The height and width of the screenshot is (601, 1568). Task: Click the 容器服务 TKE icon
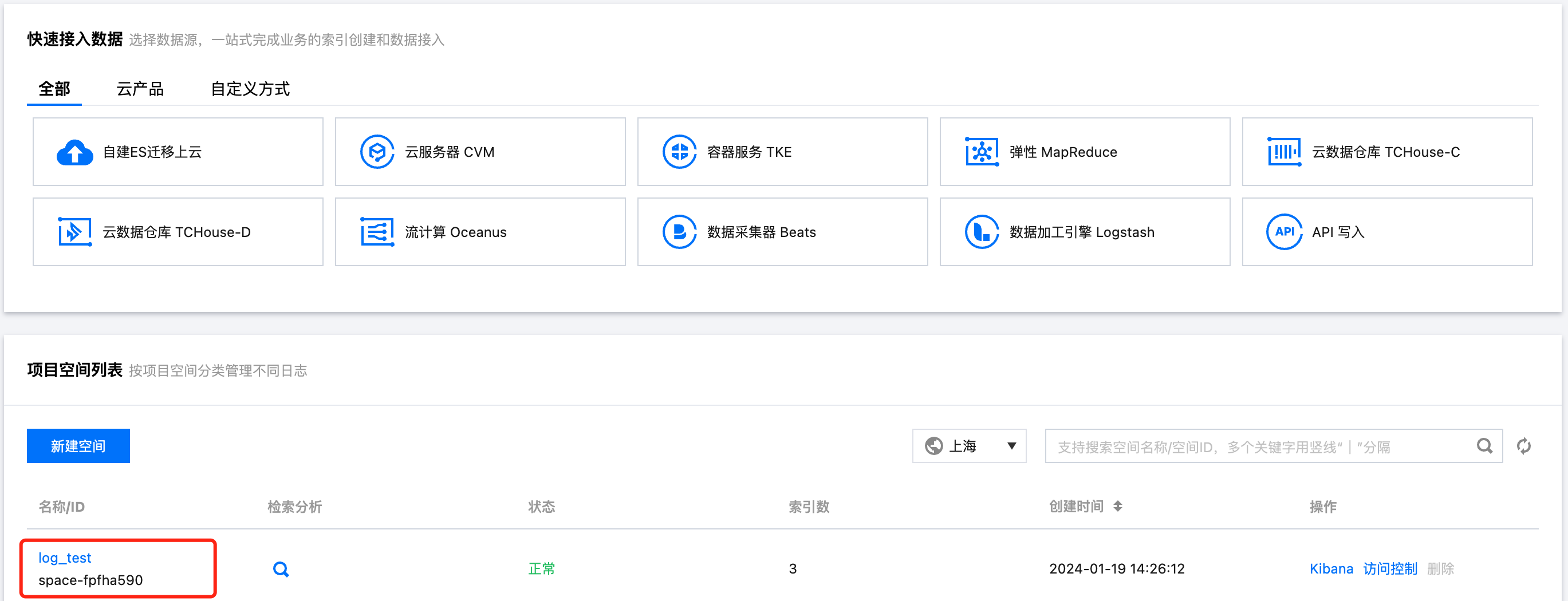[x=679, y=152]
